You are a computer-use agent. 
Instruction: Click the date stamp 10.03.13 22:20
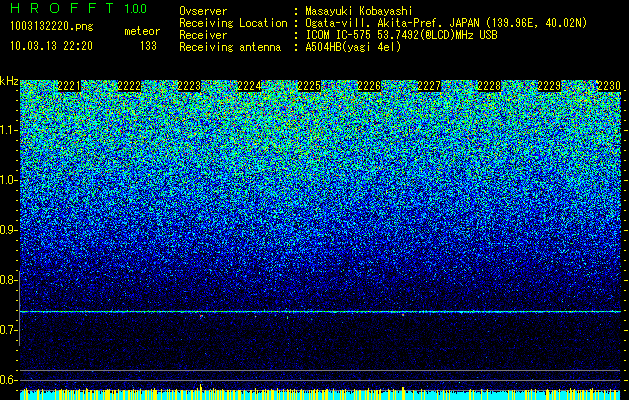[x=52, y=46]
